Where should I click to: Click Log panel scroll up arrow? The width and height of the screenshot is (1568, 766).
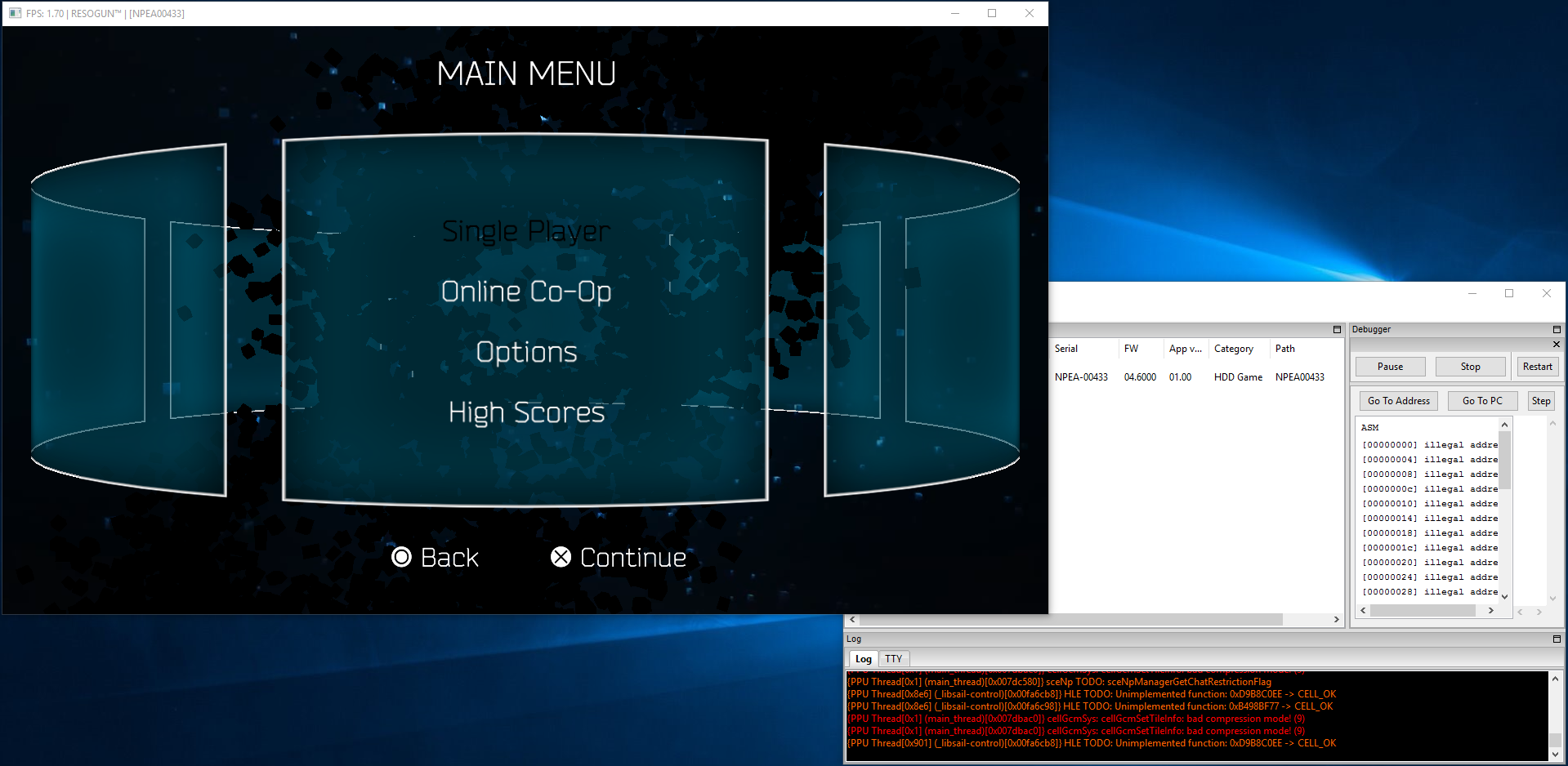(1555, 679)
